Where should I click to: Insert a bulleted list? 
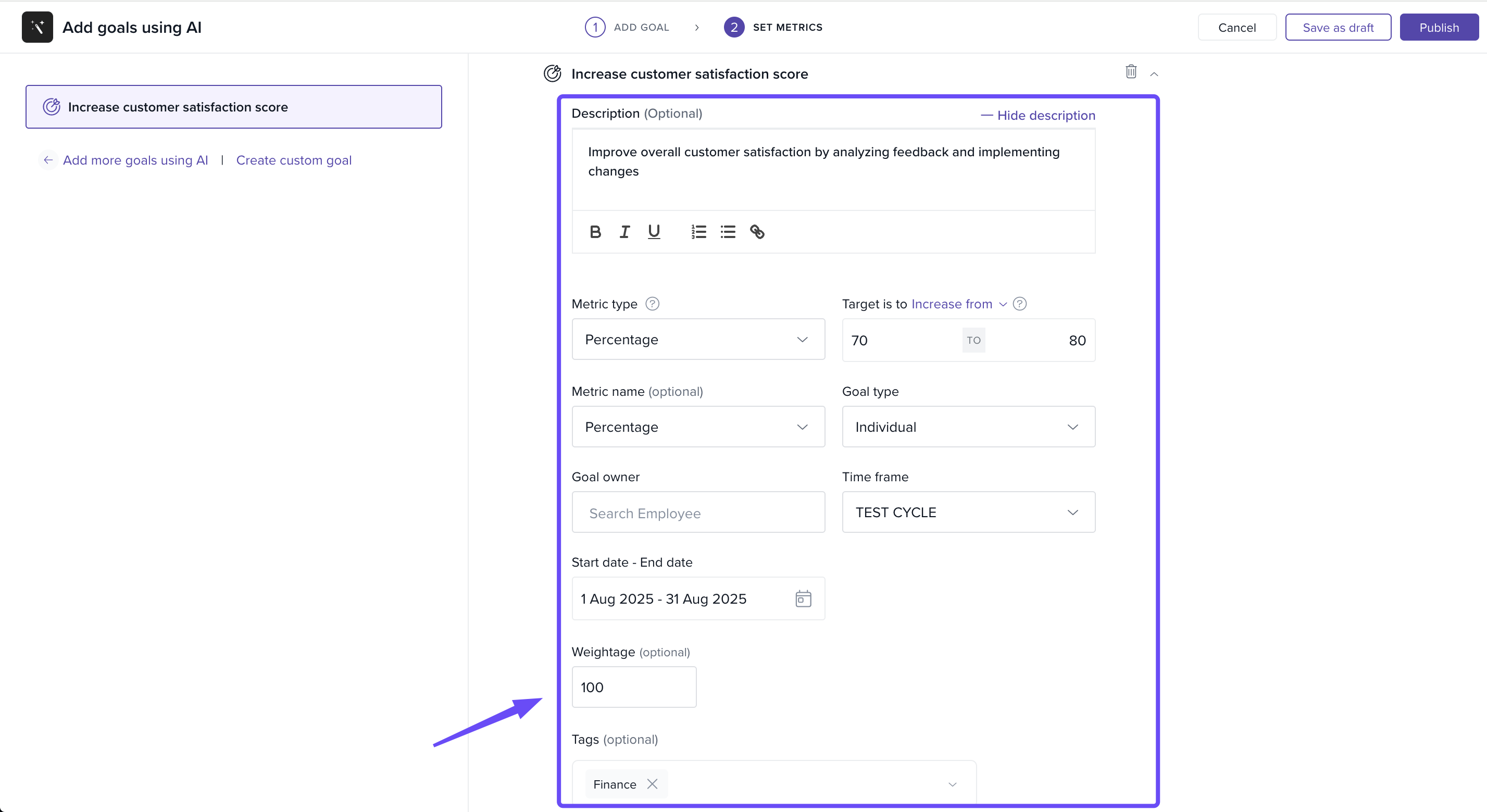(728, 232)
